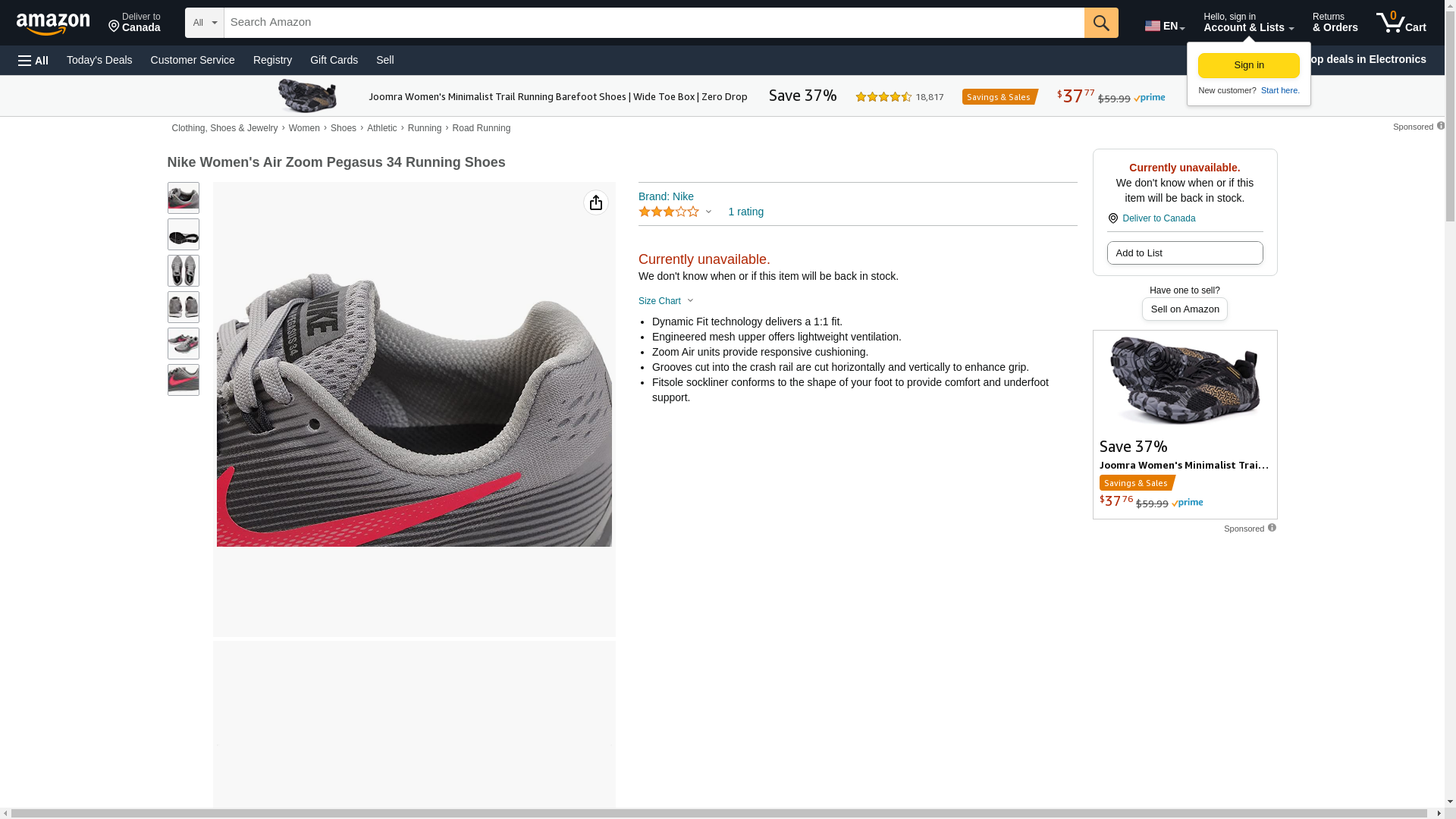Click the star rating icons
Screen dimensions: 1456x819
point(669,212)
